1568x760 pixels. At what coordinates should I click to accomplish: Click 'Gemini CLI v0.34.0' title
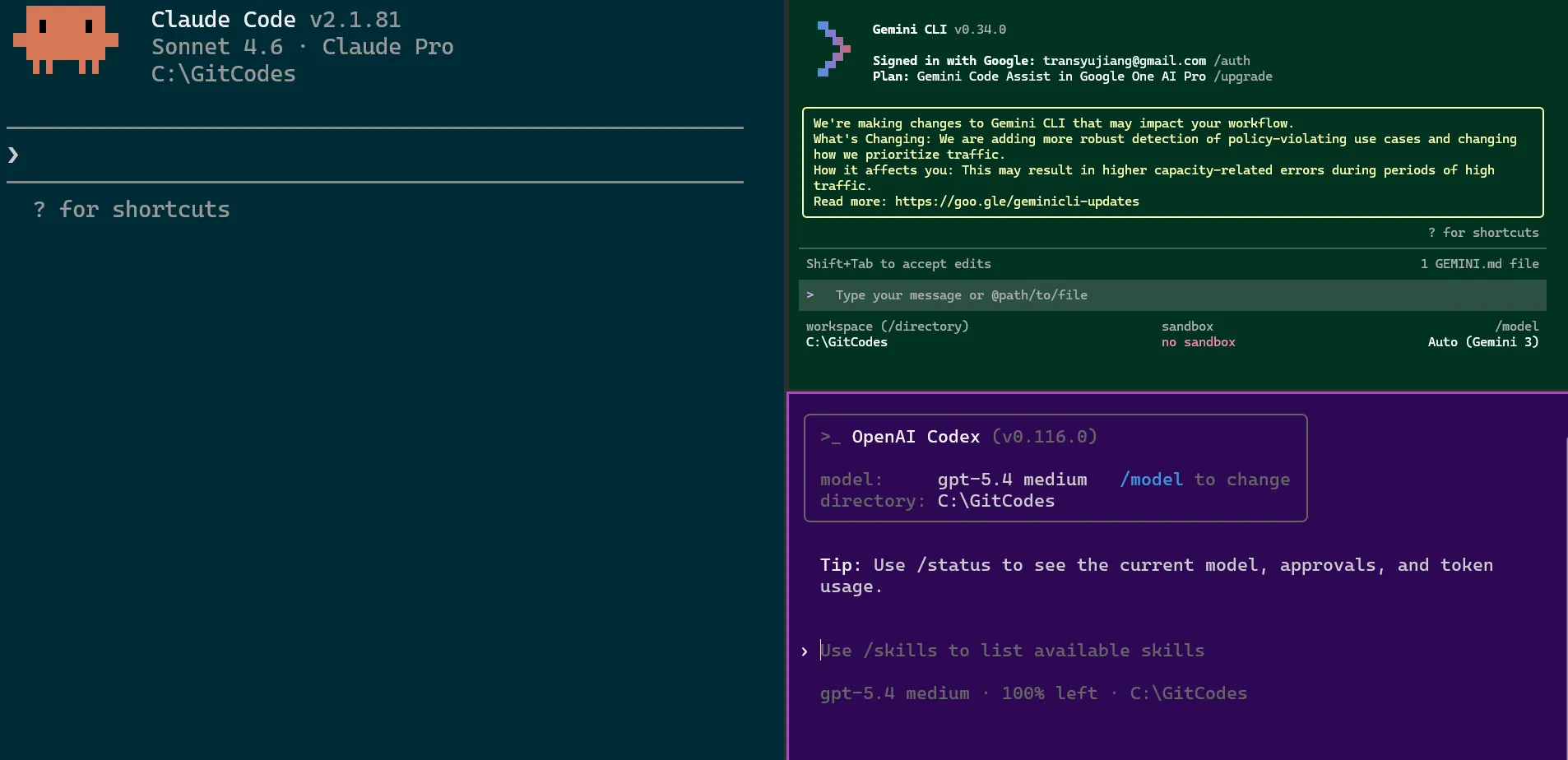pyautogui.click(x=939, y=30)
